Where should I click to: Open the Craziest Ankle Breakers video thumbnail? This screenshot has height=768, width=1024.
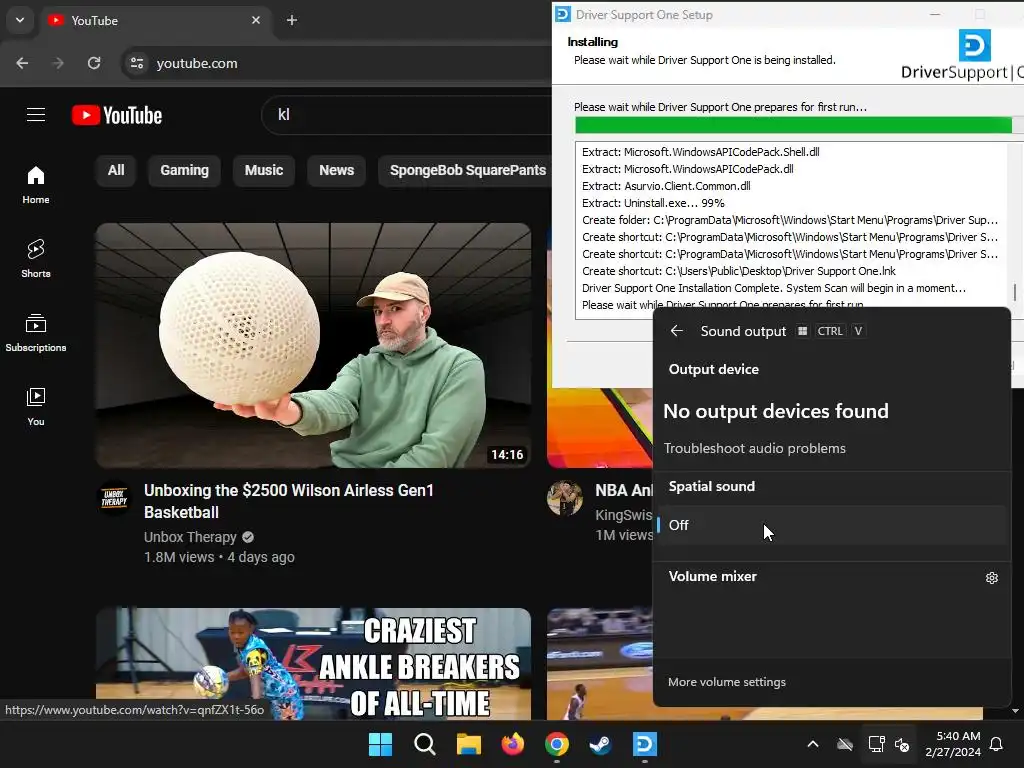pos(313,663)
